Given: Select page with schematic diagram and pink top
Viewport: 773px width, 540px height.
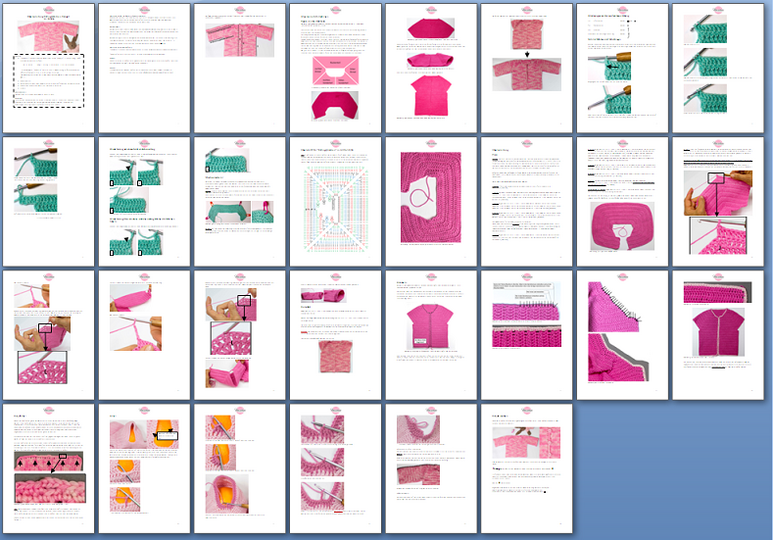Looking at the screenshot, I should (336, 69).
